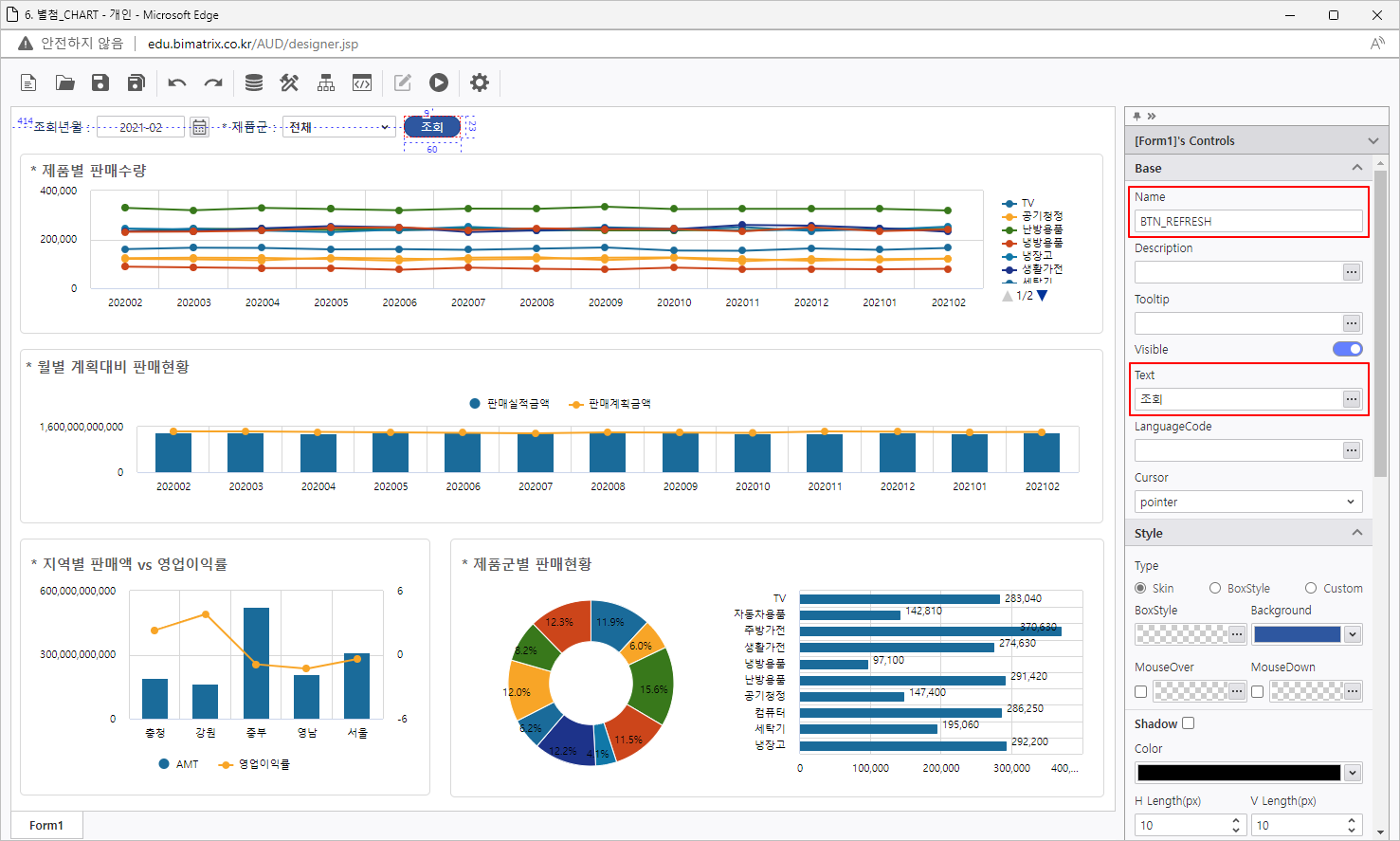Toggle the Visible switch off
The width and height of the screenshot is (1400, 841).
1347,349
